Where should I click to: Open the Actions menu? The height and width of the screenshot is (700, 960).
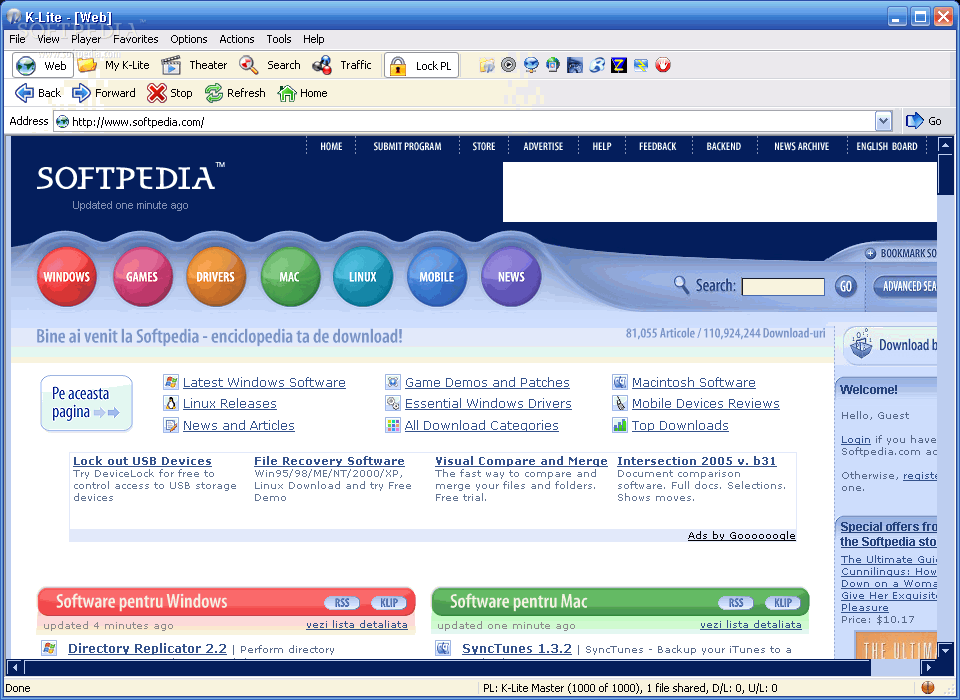click(x=237, y=39)
